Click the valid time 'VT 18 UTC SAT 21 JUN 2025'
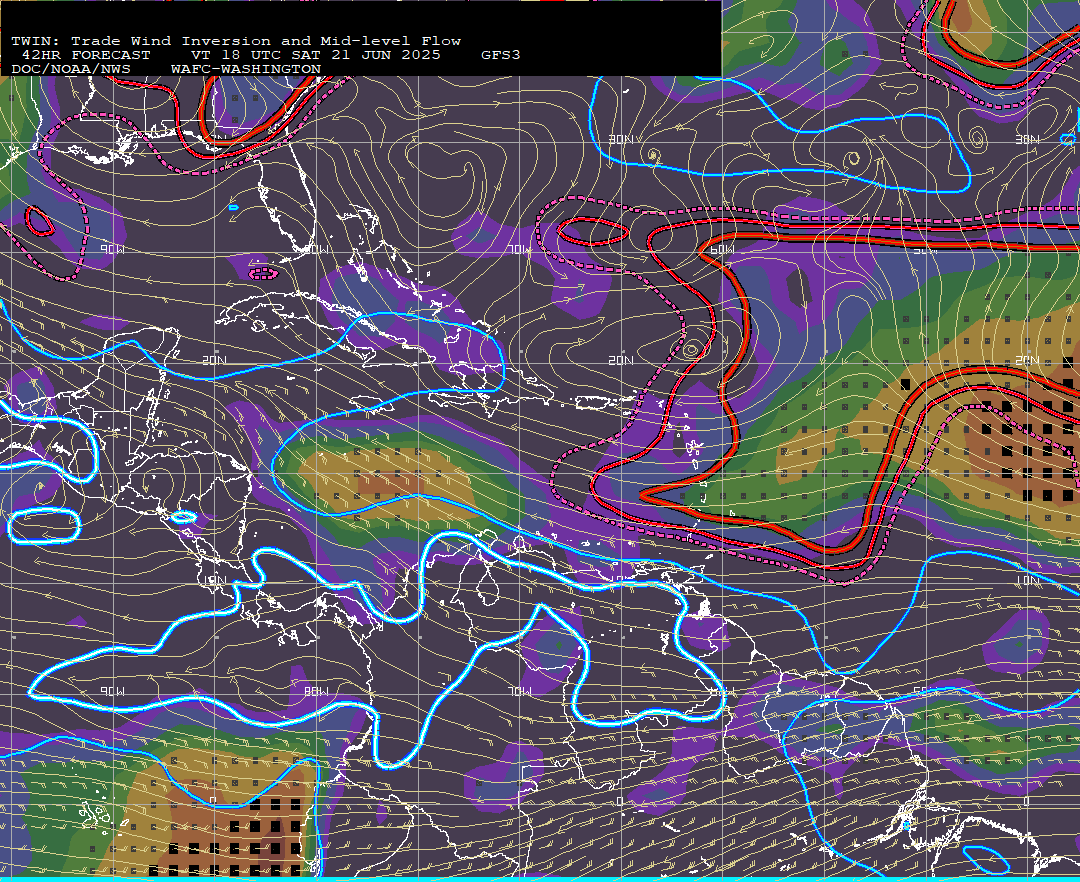The height and width of the screenshot is (882, 1080). point(315,55)
